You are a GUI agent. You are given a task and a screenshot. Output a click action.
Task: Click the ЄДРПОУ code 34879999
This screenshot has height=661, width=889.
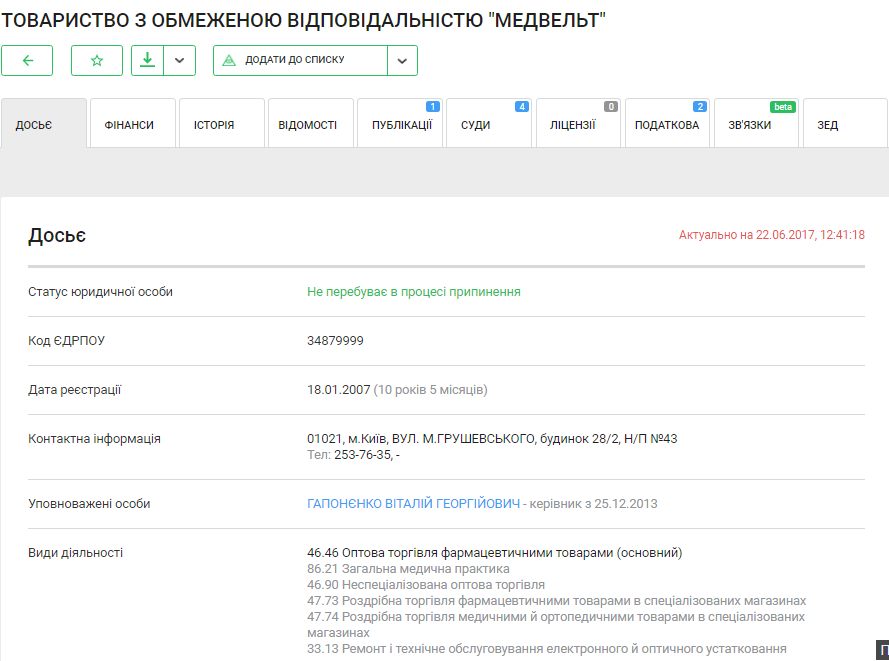[335, 341]
